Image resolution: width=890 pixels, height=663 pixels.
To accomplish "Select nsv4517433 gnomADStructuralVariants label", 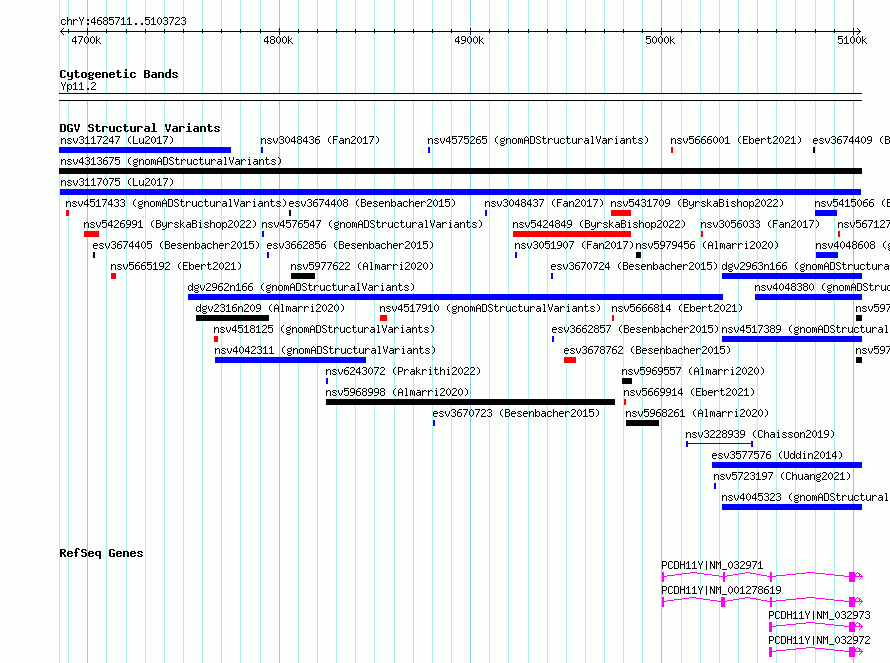I will 176,203.
